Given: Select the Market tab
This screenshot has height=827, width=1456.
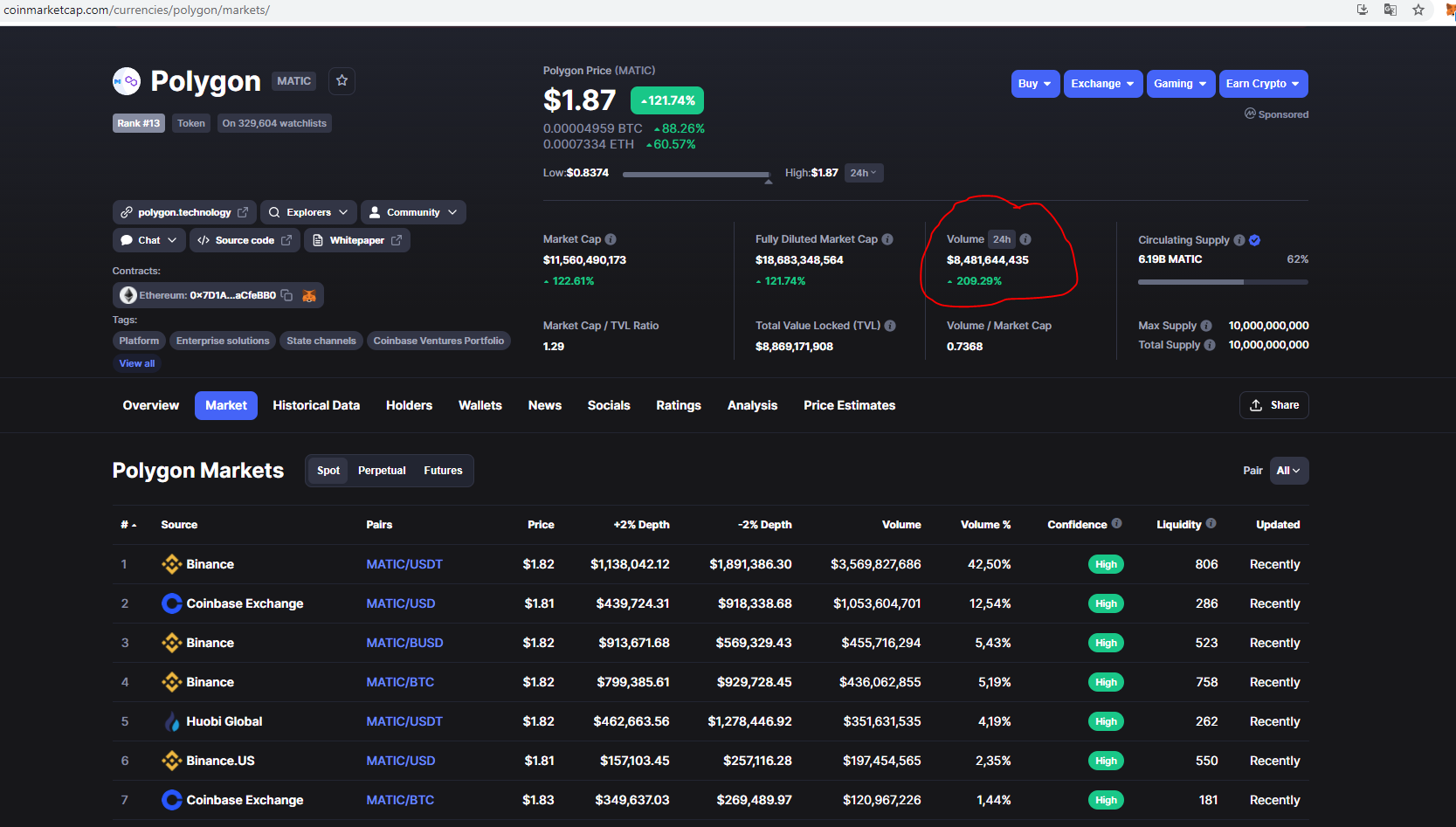Looking at the screenshot, I should tap(226, 405).
